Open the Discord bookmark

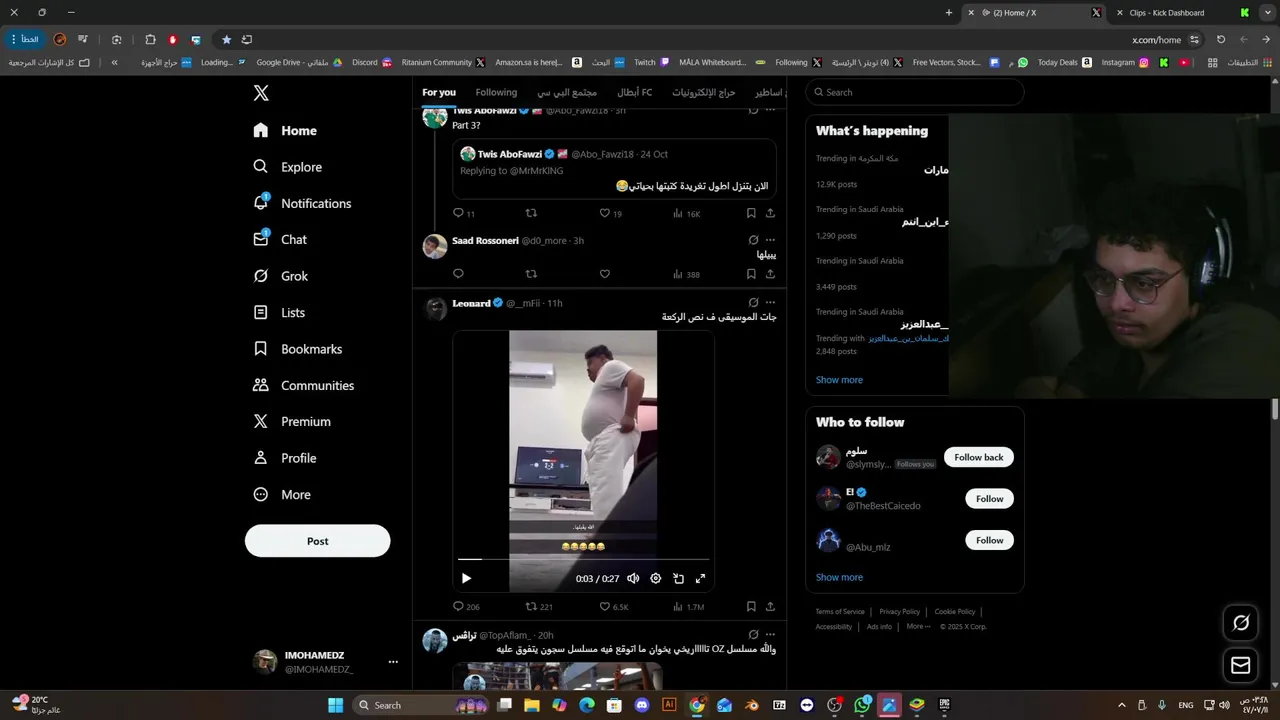click(371, 62)
